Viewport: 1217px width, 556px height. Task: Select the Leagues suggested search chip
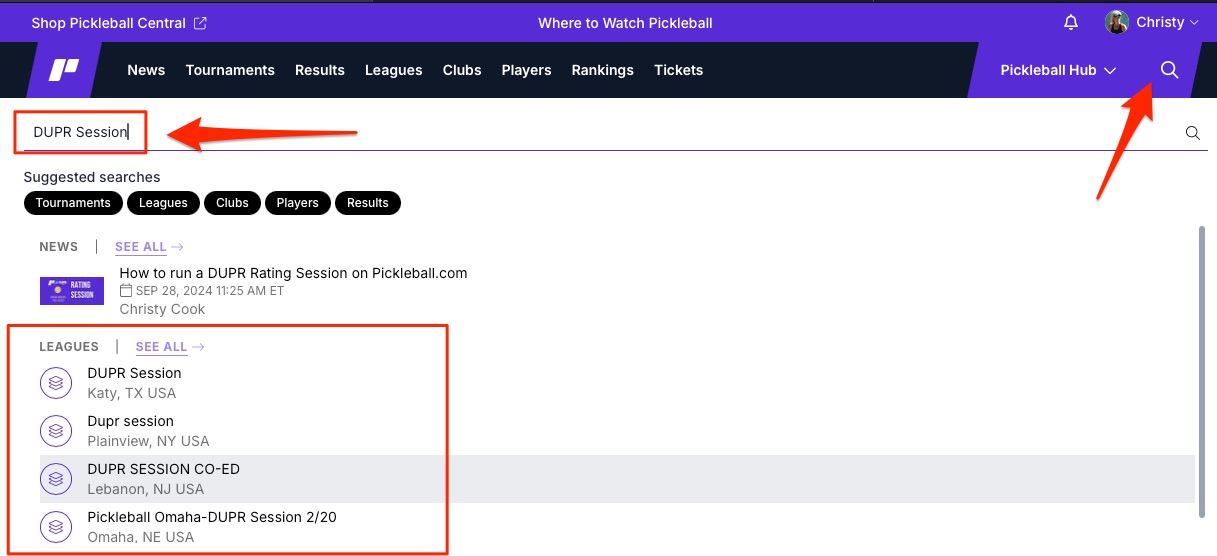point(163,203)
